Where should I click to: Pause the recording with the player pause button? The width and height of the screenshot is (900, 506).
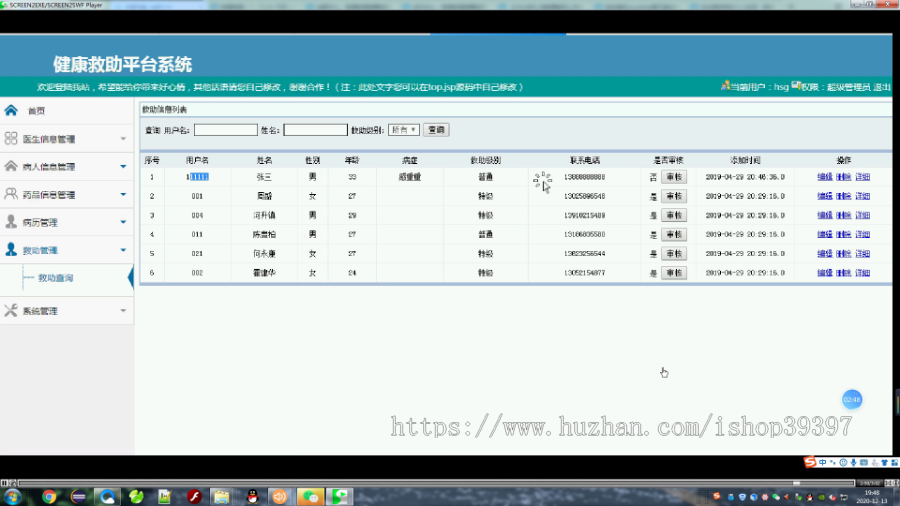(4, 483)
